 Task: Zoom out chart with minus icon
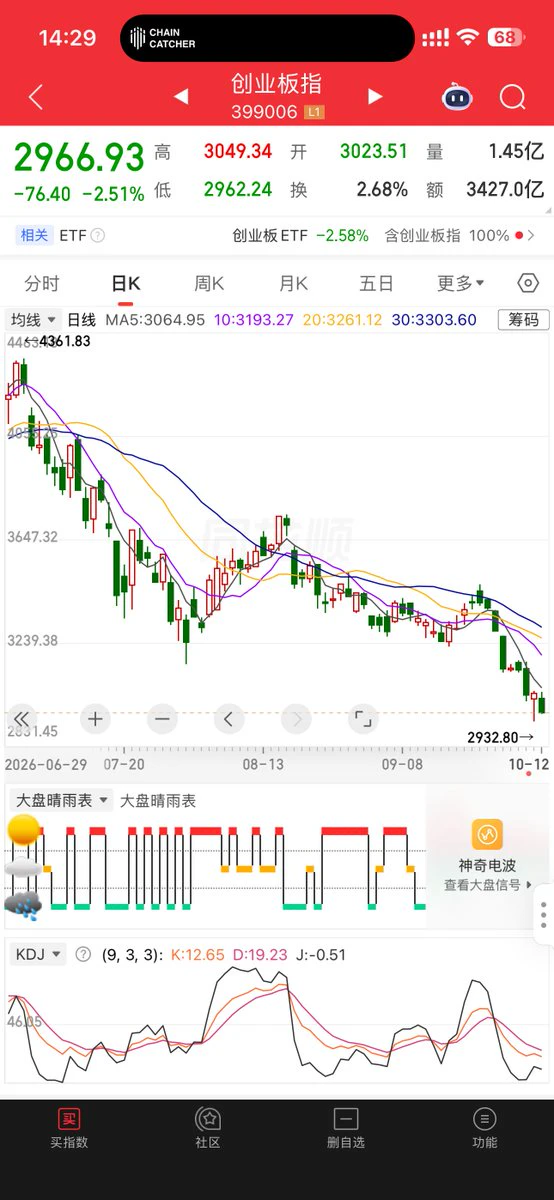pos(162,718)
